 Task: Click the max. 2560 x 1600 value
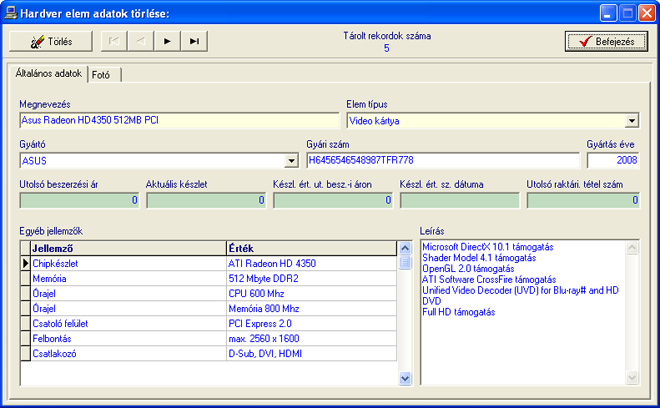pyautogui.click(x=311, y=339)
